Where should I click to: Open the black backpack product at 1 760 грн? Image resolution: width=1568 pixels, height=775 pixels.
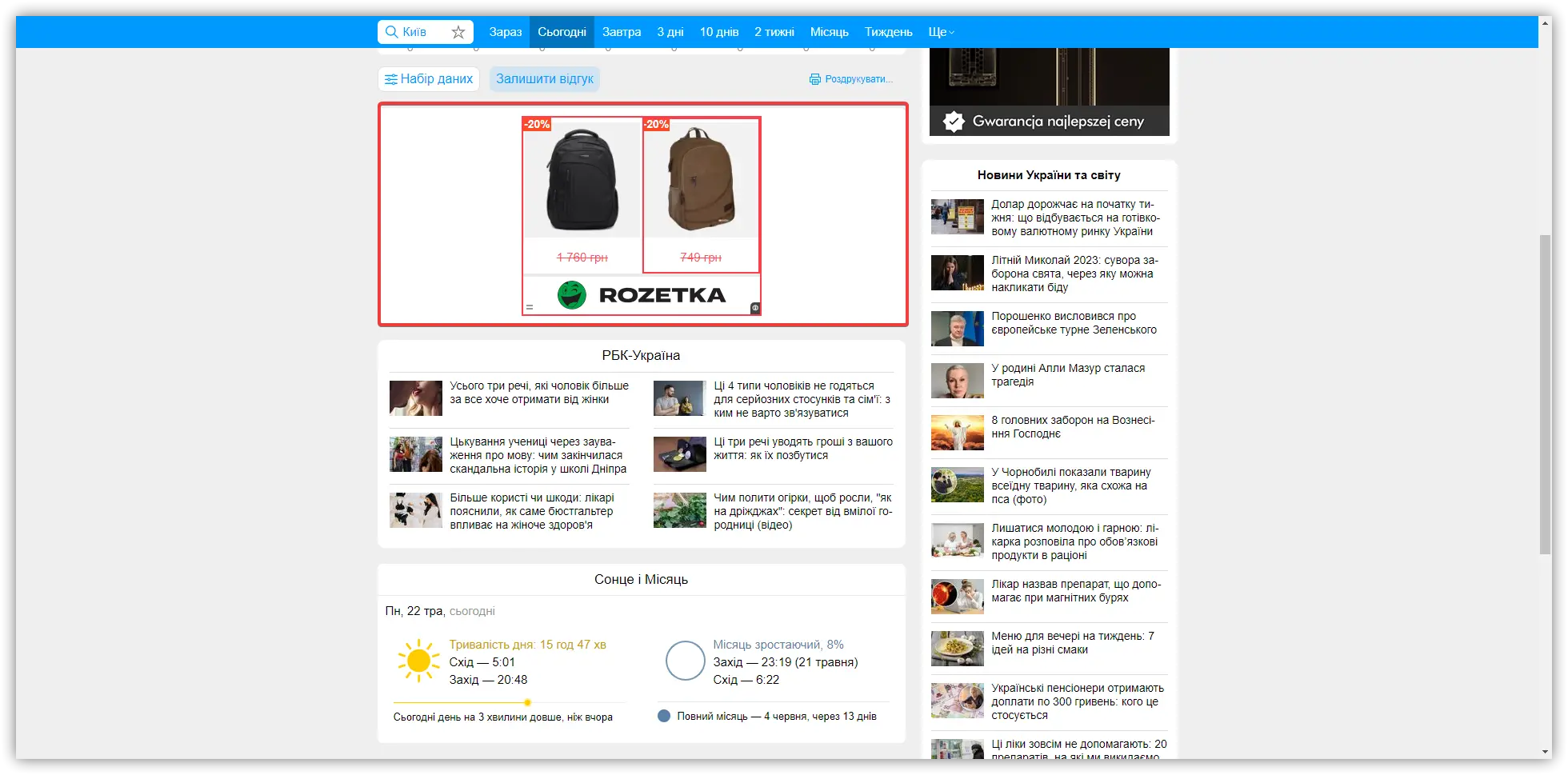coord(582,195)
